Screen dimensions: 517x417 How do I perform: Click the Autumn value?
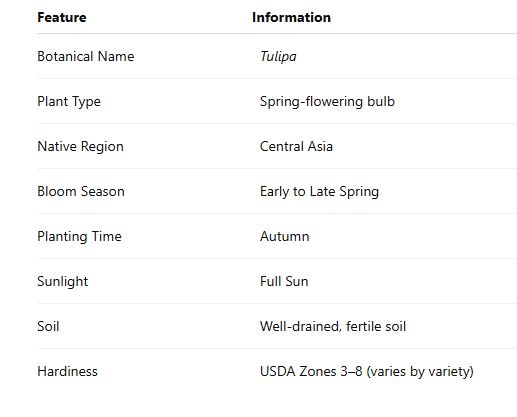pos(285,236)
